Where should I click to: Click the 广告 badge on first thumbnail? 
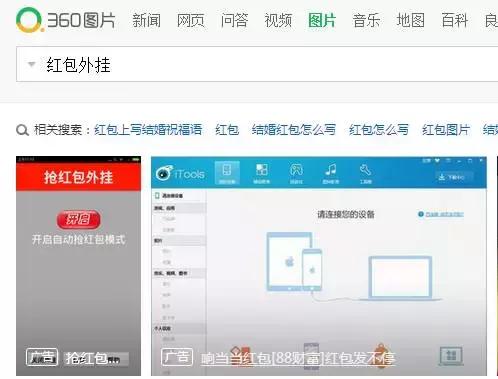coord(42,357)
